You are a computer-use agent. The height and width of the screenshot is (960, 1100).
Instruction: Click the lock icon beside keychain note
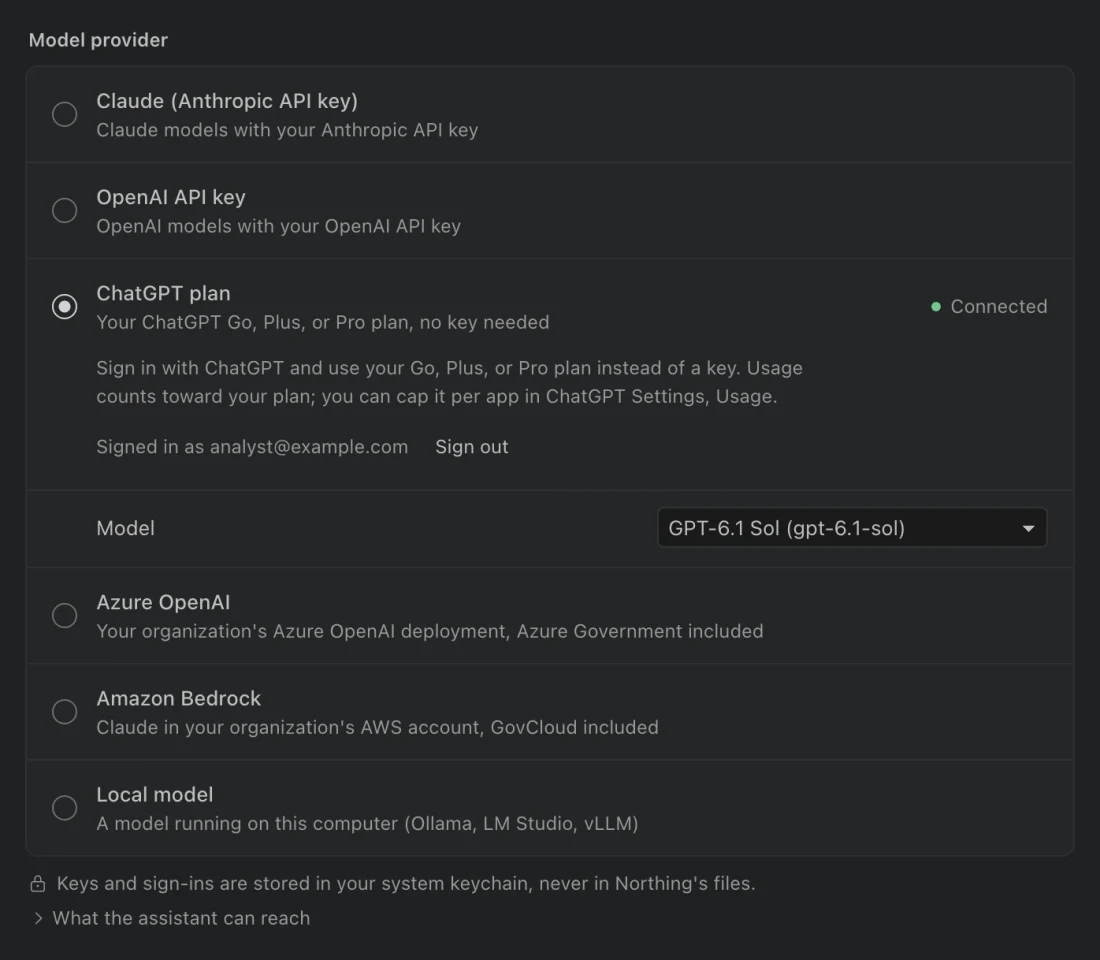point(38,884)
